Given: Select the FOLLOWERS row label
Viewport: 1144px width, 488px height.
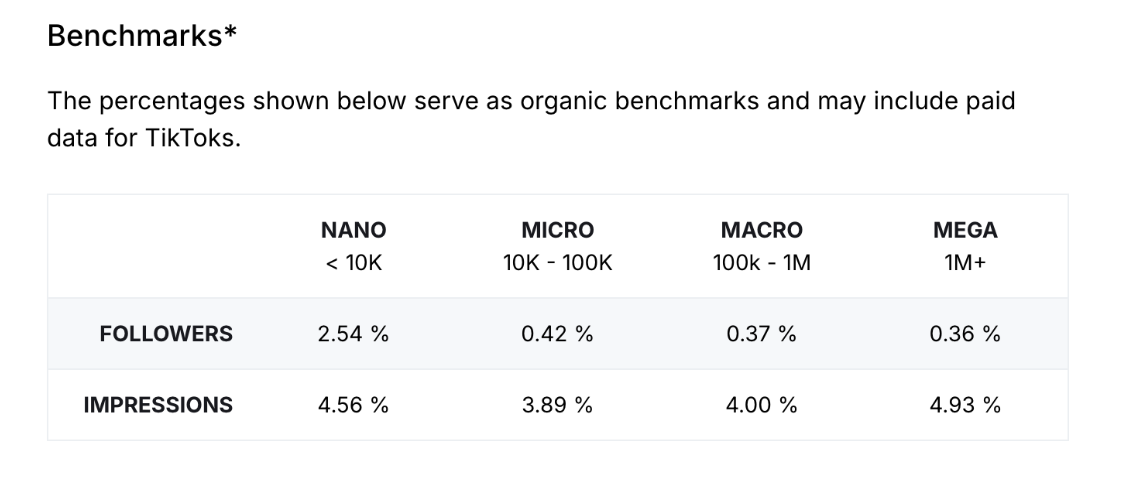Looking at the screenshot, I should point(166,334).
